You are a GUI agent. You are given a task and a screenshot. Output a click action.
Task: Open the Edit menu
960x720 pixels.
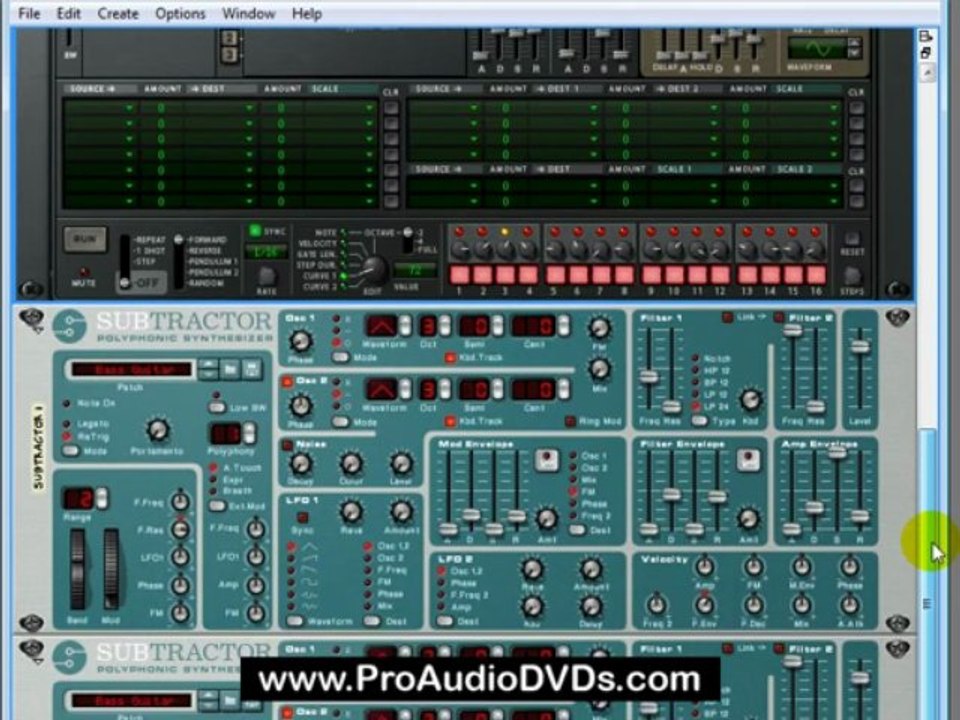tap(69, 13)
